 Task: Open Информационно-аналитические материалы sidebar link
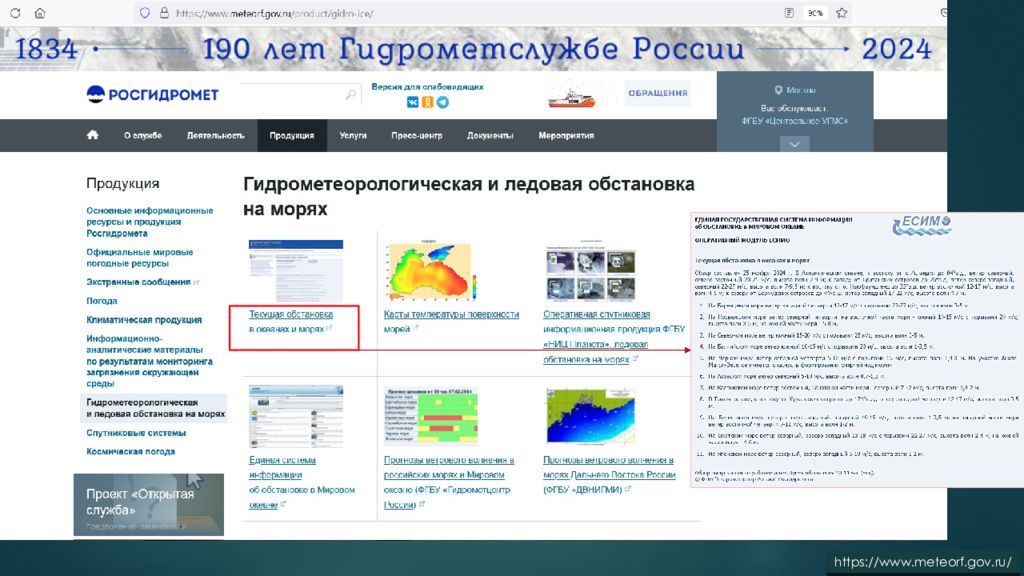(x=150, y=361)
